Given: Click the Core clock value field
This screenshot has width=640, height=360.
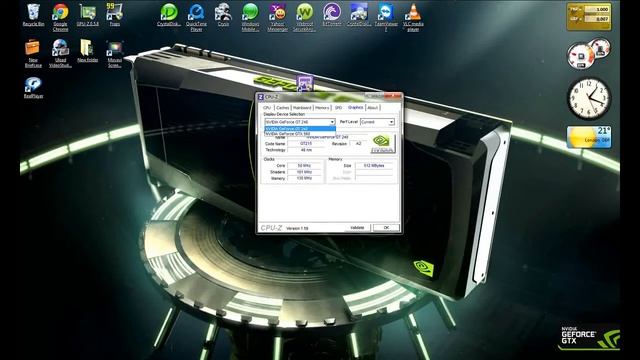Looking at the screenshot, I should [304, 166].
